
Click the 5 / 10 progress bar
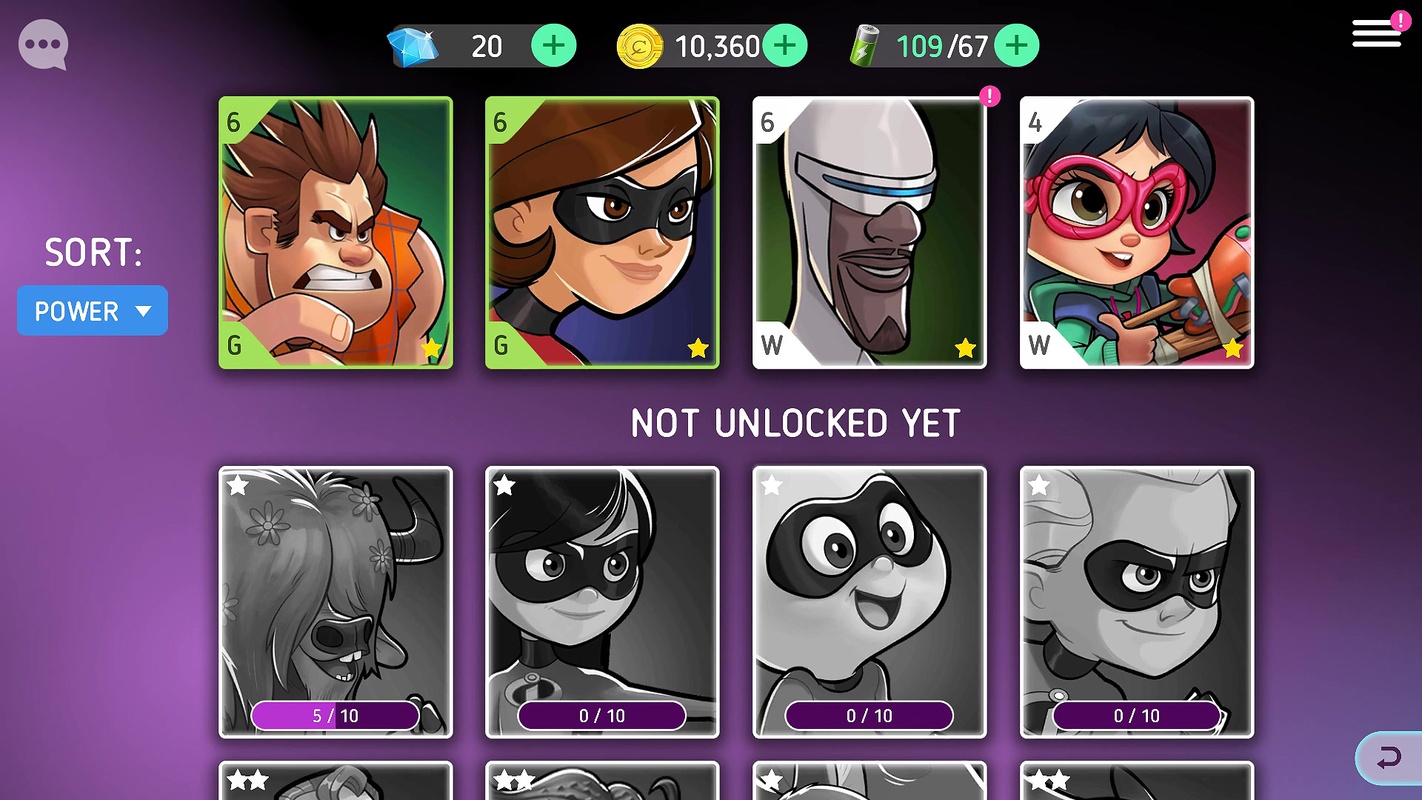pos(335,715)
